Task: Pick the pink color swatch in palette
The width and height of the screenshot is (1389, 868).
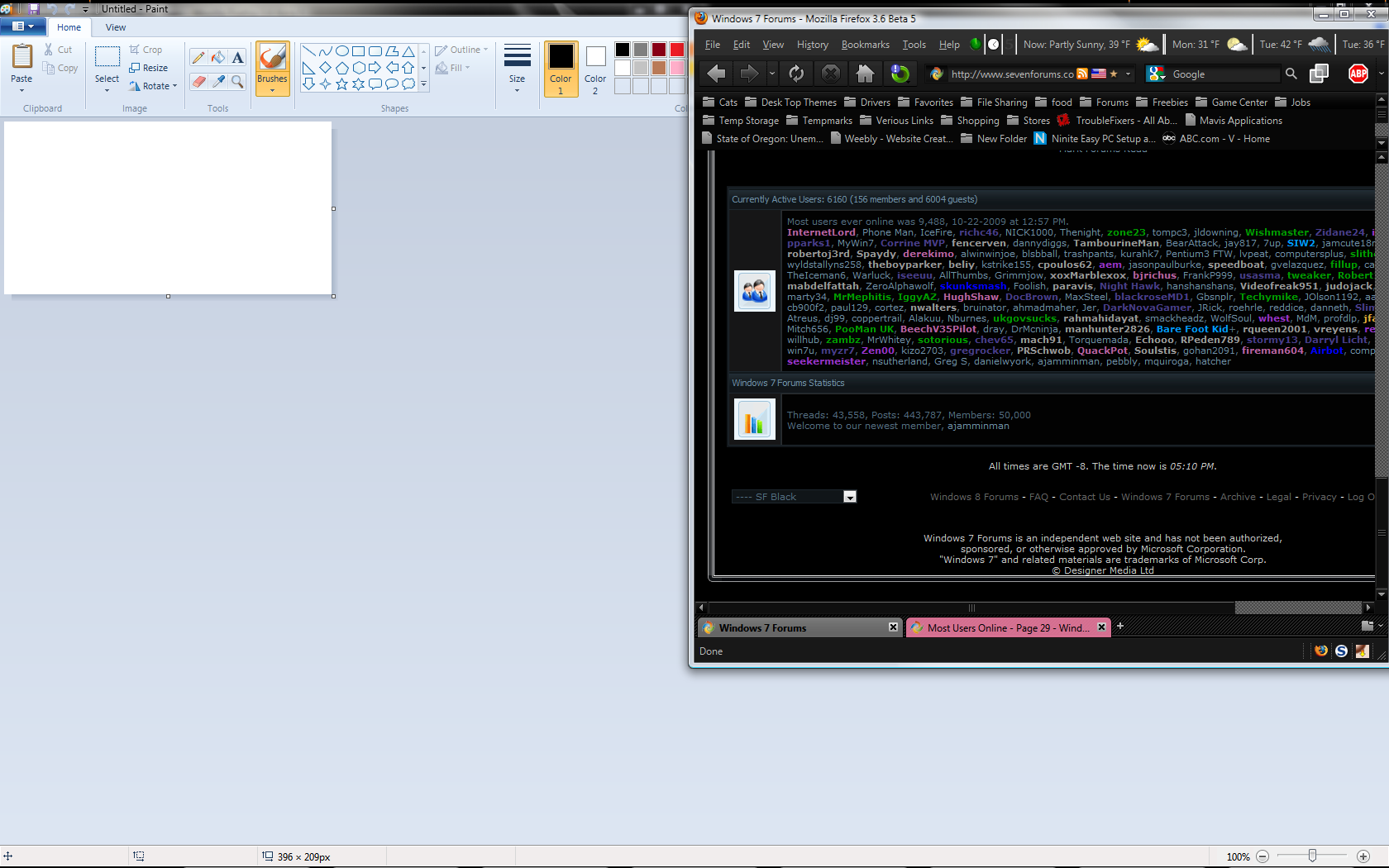Action: coord(677,68)
